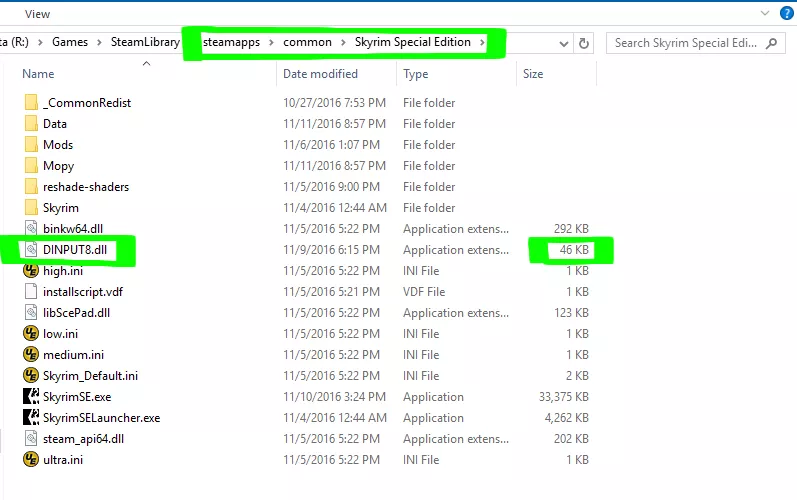Click the steamapps breadcrumb segment
This screenshot has width=797, height=500.
[x=231, y=42]
